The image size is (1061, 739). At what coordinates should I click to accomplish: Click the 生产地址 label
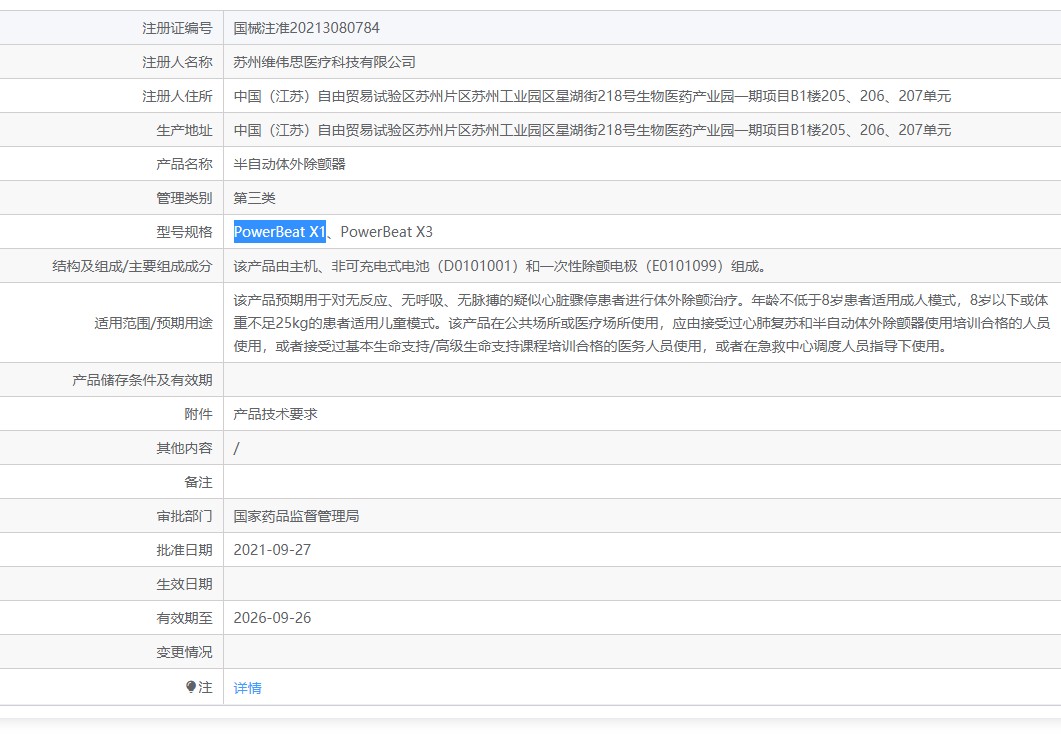[184, 130]
